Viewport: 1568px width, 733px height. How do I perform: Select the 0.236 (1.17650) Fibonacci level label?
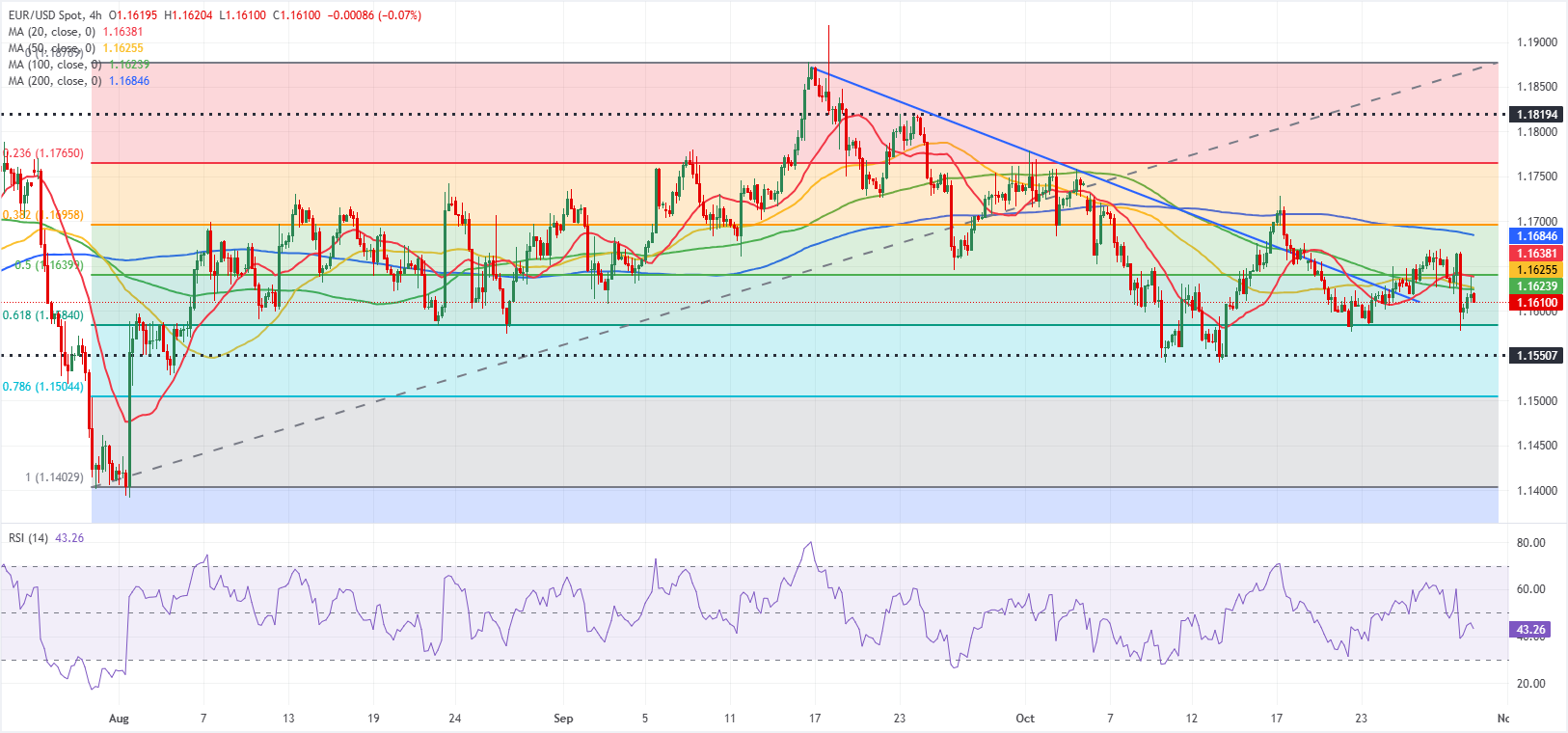click(x=44, y=153)
